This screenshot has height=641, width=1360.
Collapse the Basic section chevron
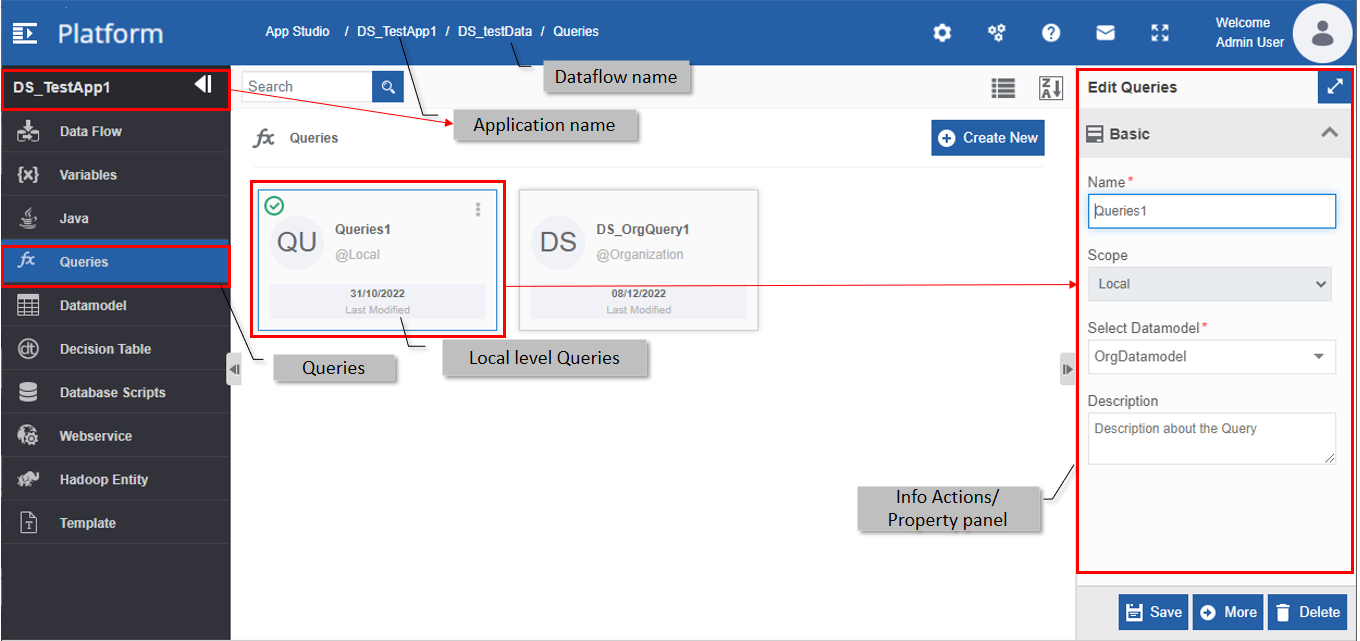coord(1329,132)
